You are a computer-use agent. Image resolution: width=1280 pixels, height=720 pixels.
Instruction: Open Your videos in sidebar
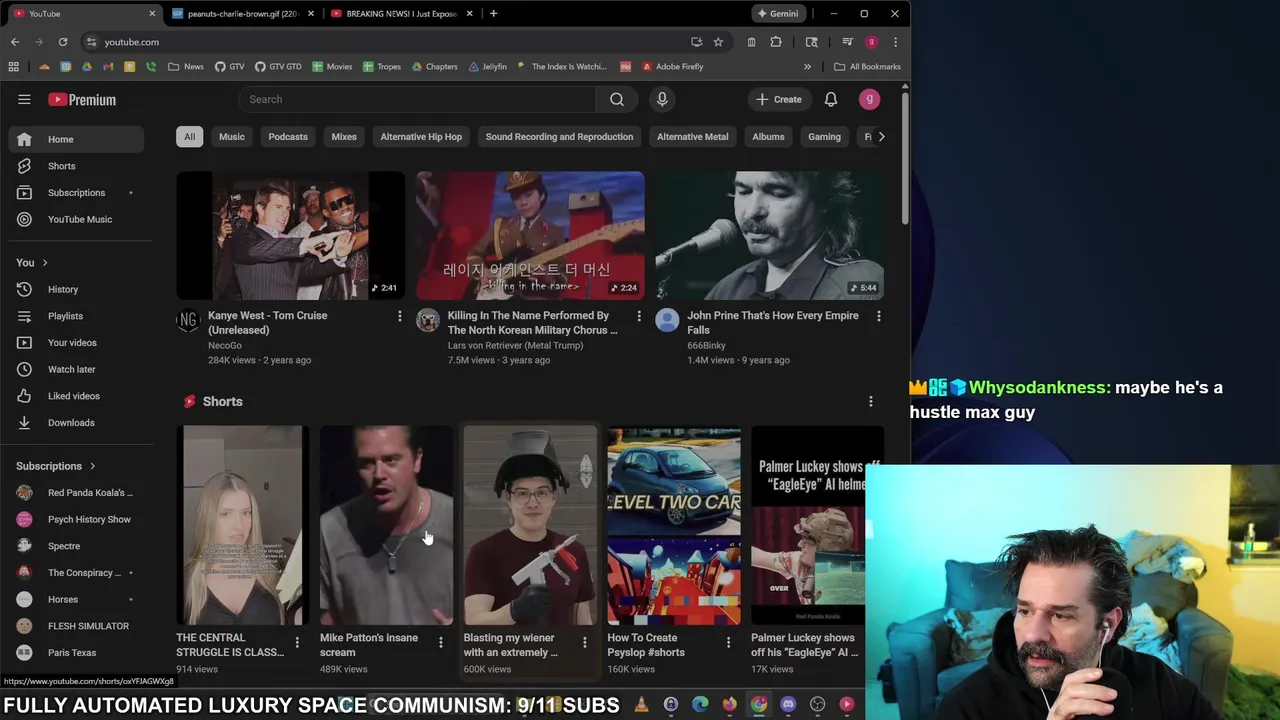[76, 342]
